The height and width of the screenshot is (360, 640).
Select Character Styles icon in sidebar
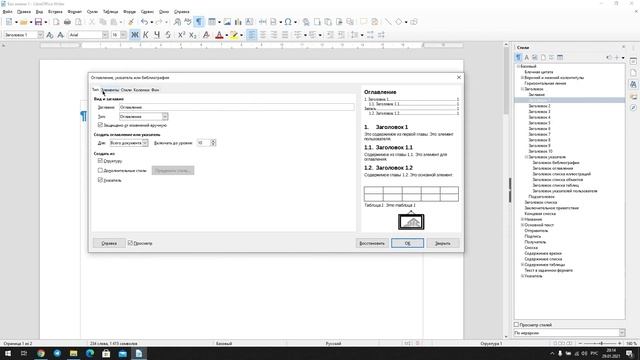click(527, 58)
